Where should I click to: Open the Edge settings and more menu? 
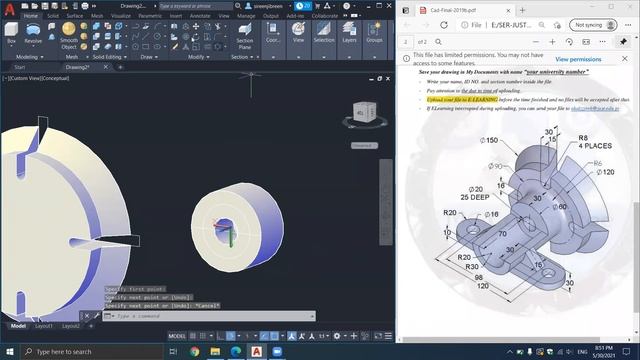(x=628, y=25)
